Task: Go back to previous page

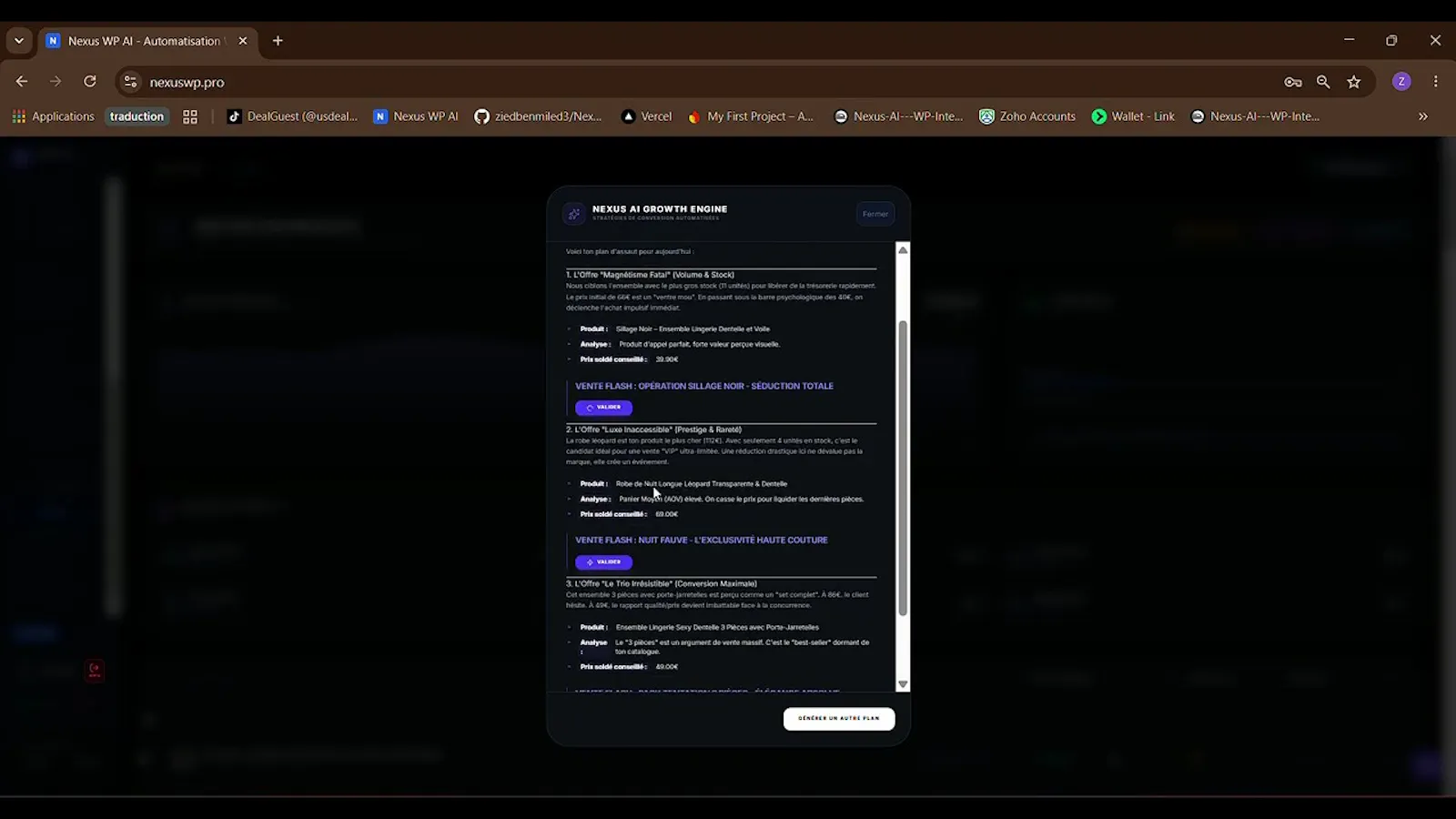Action: (x=22, y=82)
